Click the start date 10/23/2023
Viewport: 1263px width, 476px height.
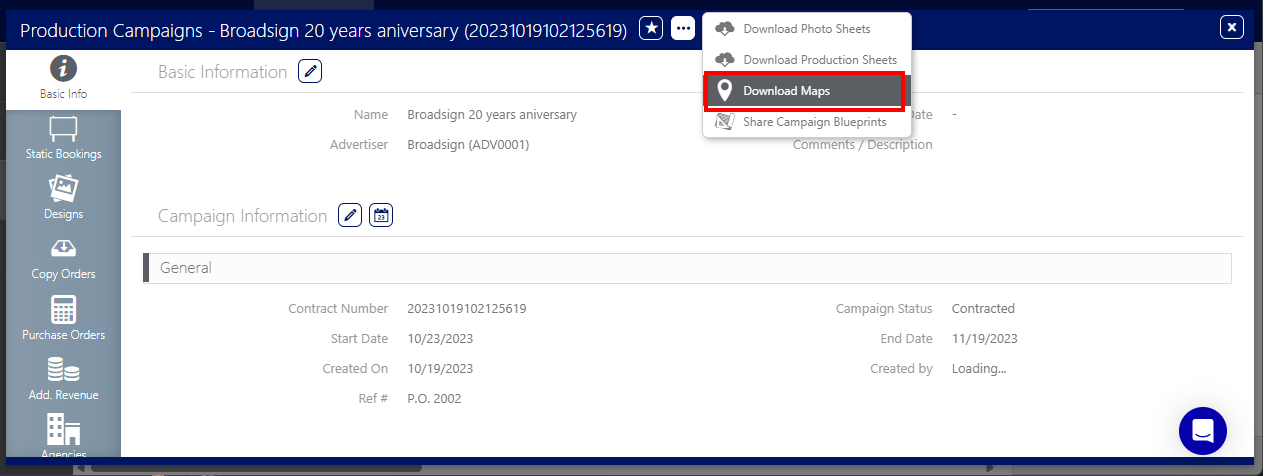[440, 338]
